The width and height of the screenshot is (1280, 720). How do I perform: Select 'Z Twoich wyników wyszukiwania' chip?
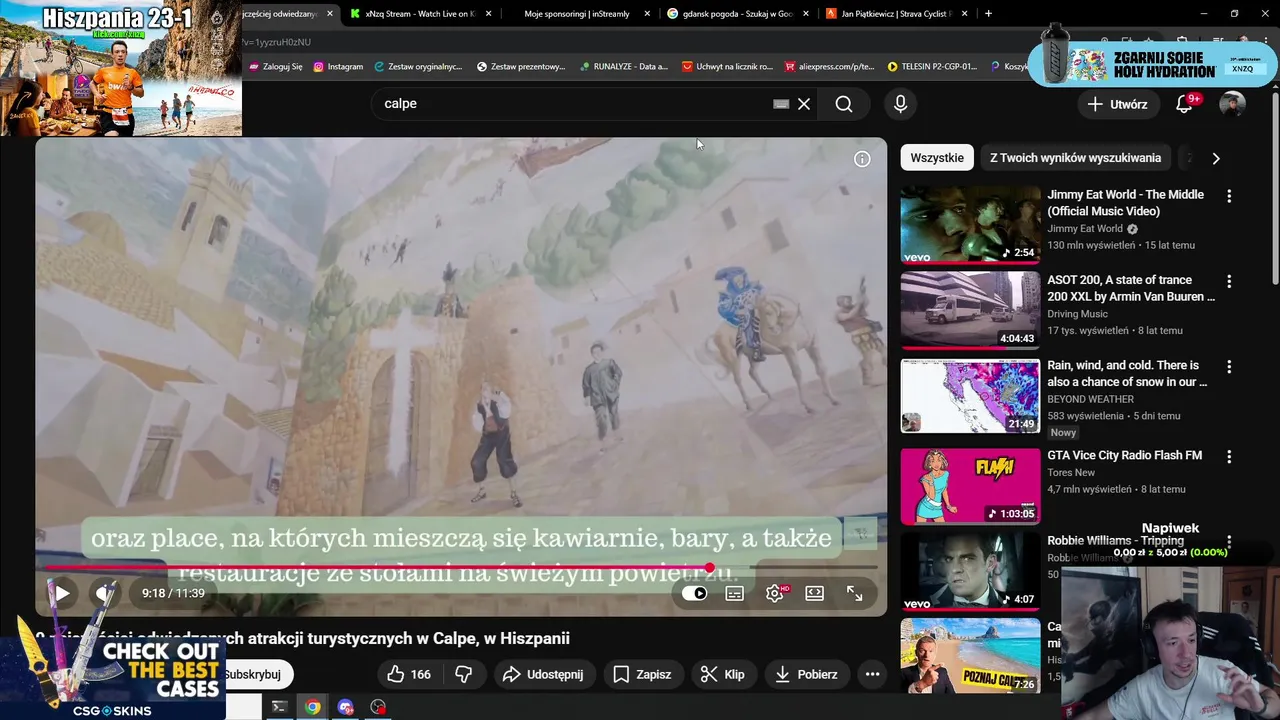[x=1075, y=158]
